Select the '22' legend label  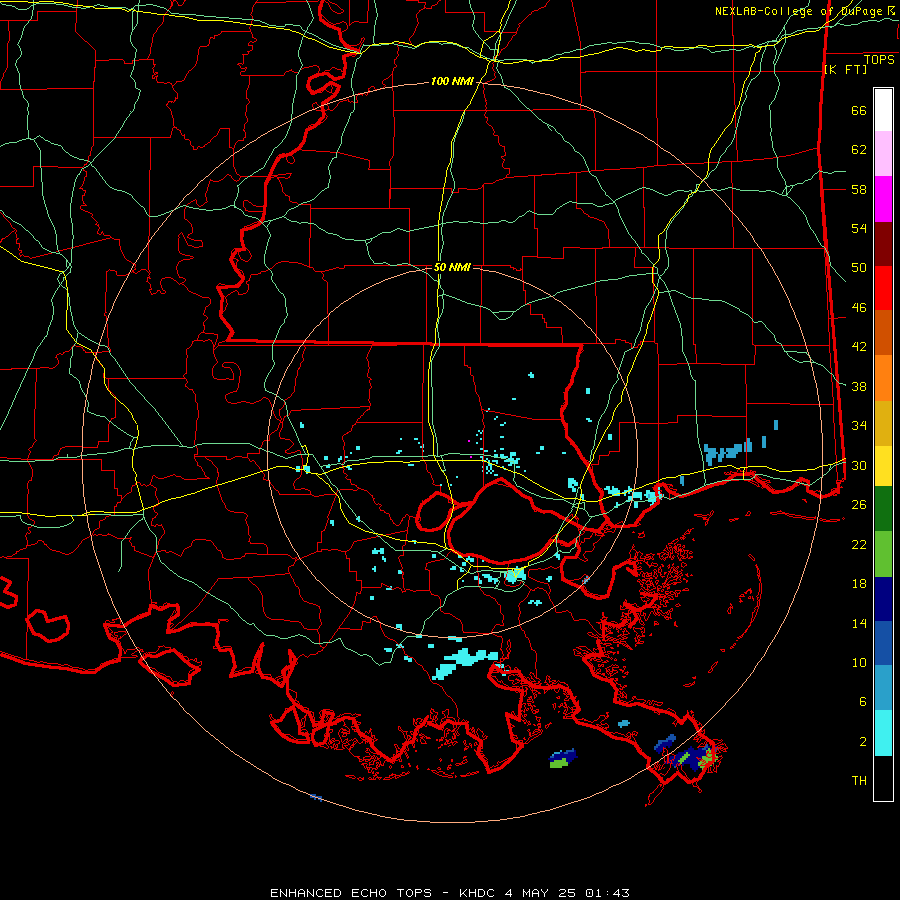(x=859, y=544)
